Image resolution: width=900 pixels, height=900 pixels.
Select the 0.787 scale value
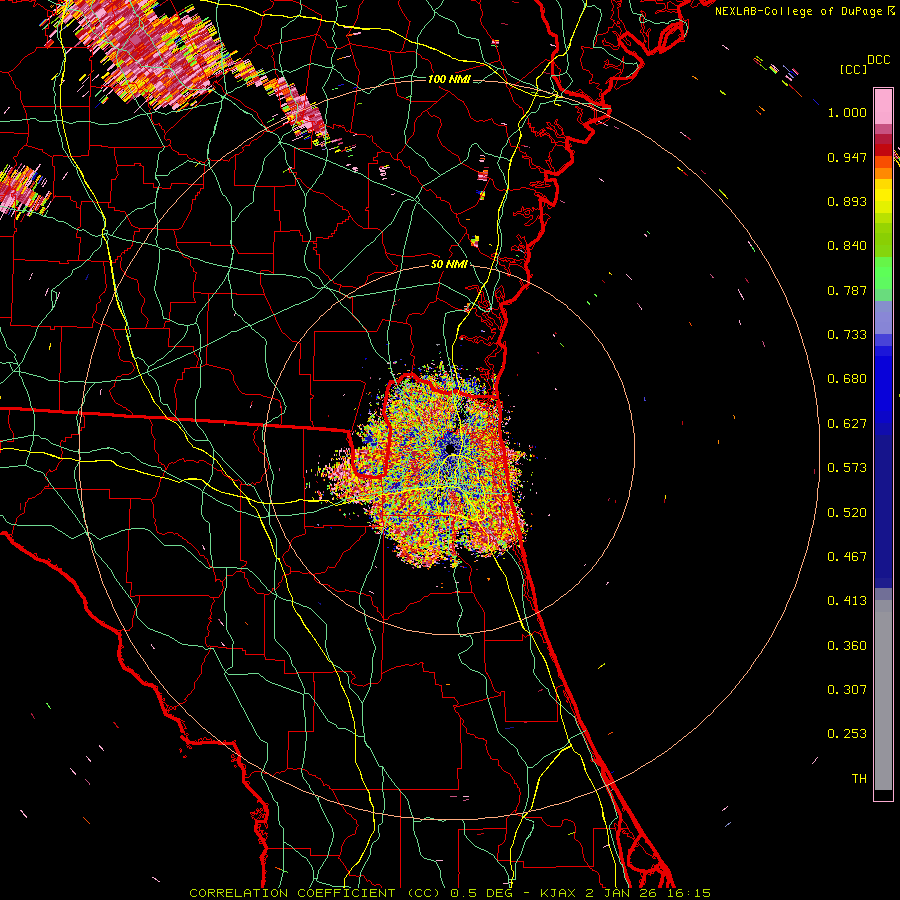(x=847, y=290)
